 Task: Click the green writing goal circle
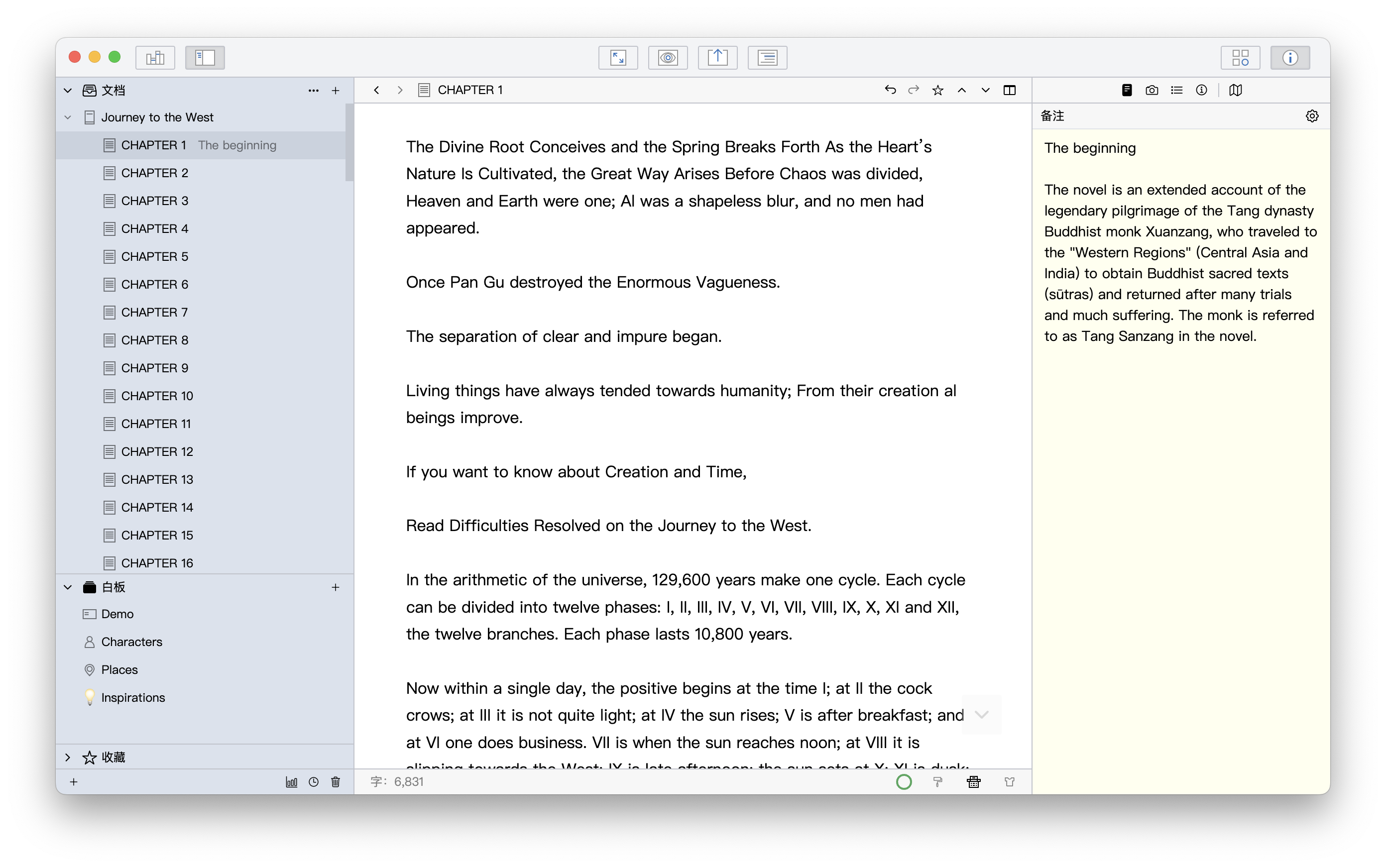point(904,782)
